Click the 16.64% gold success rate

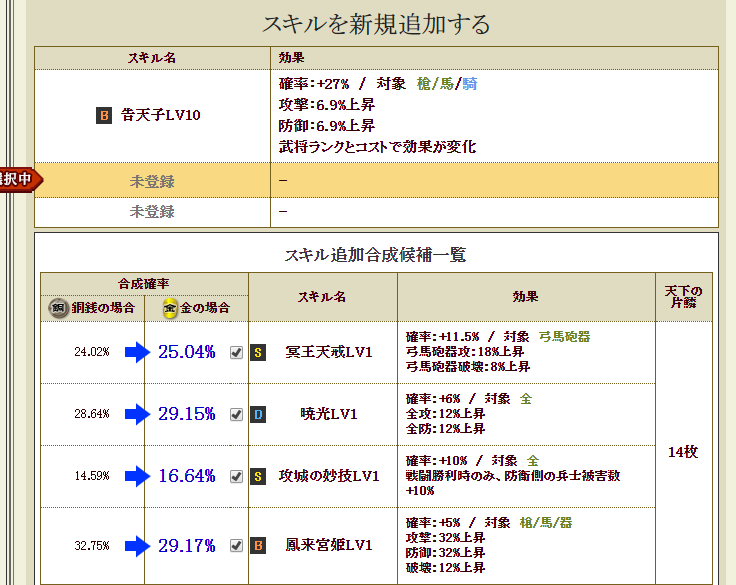pos(186,476)
